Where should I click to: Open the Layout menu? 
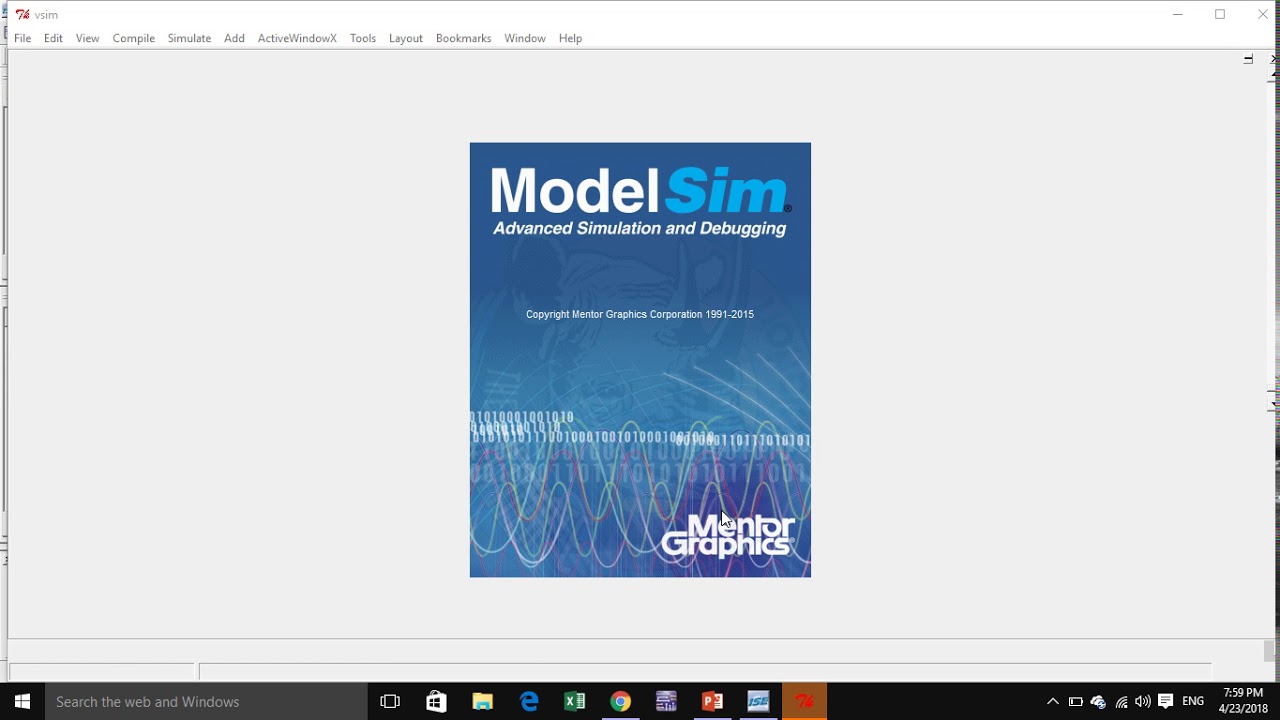coord(405,38)
